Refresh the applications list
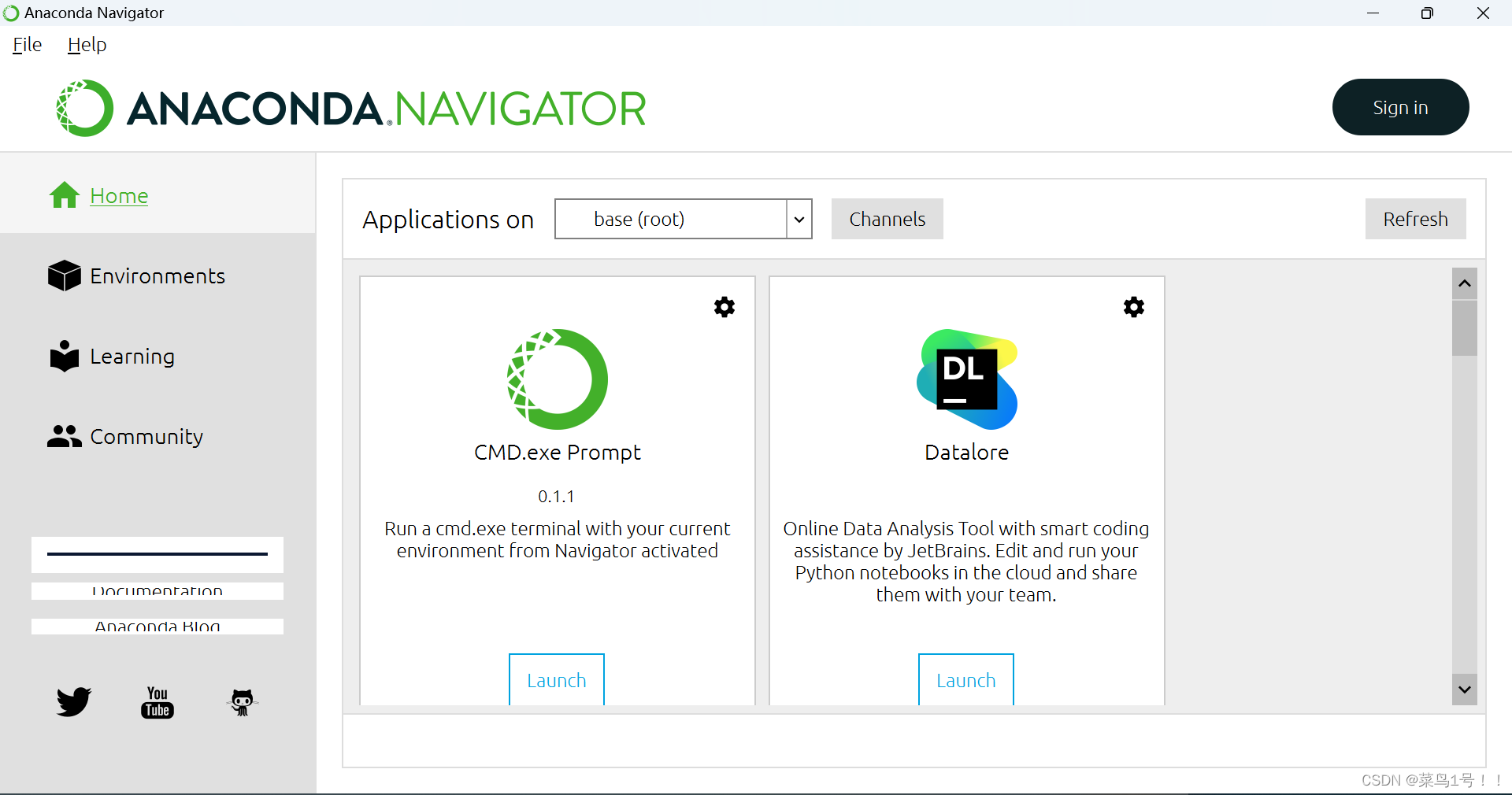This screenshot has height=795, width=1512. (1415, 219)
